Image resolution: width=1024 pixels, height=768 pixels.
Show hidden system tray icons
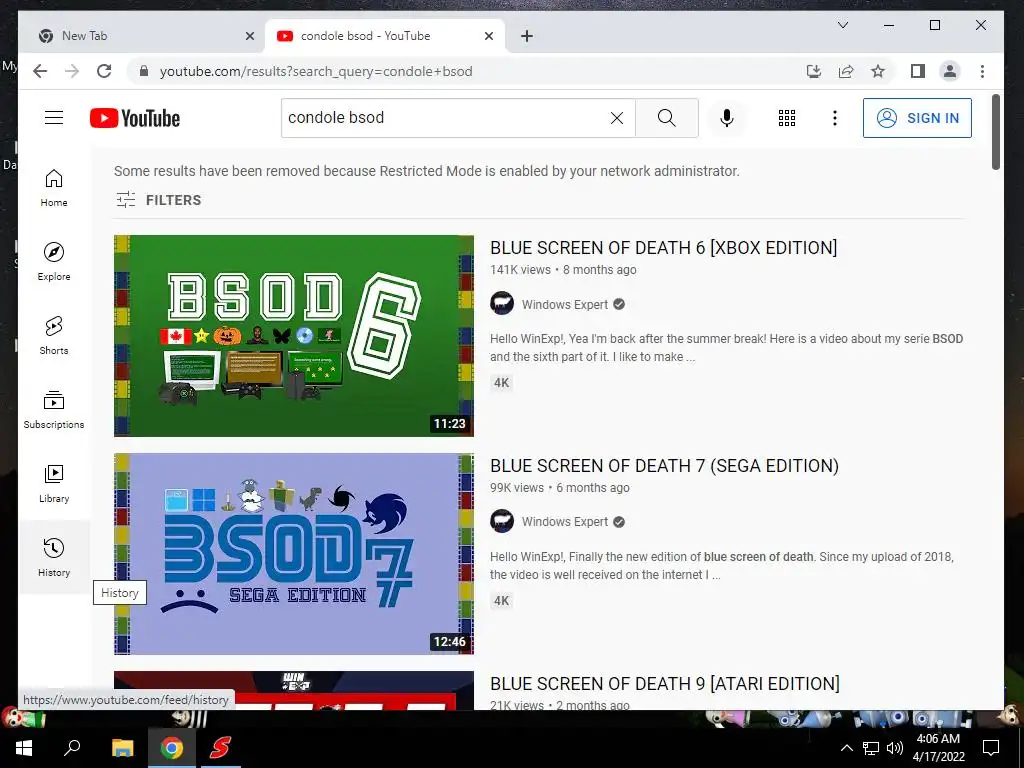(x=846, y=748)
